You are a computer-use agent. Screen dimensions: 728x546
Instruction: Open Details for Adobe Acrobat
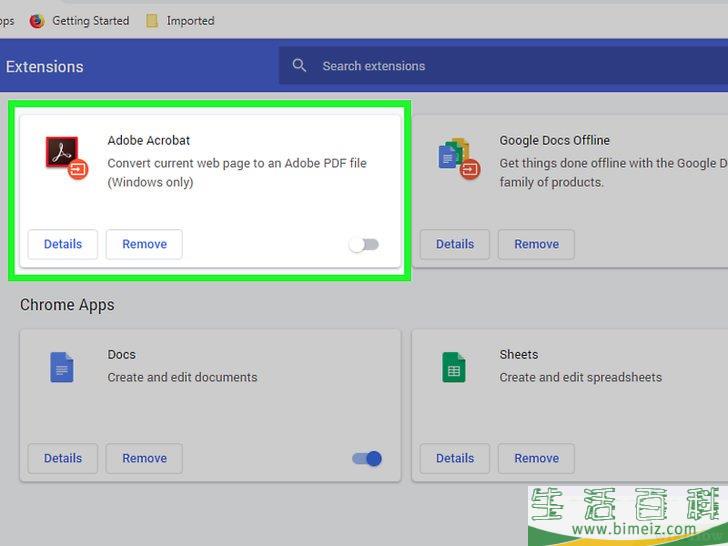(63, 244)
